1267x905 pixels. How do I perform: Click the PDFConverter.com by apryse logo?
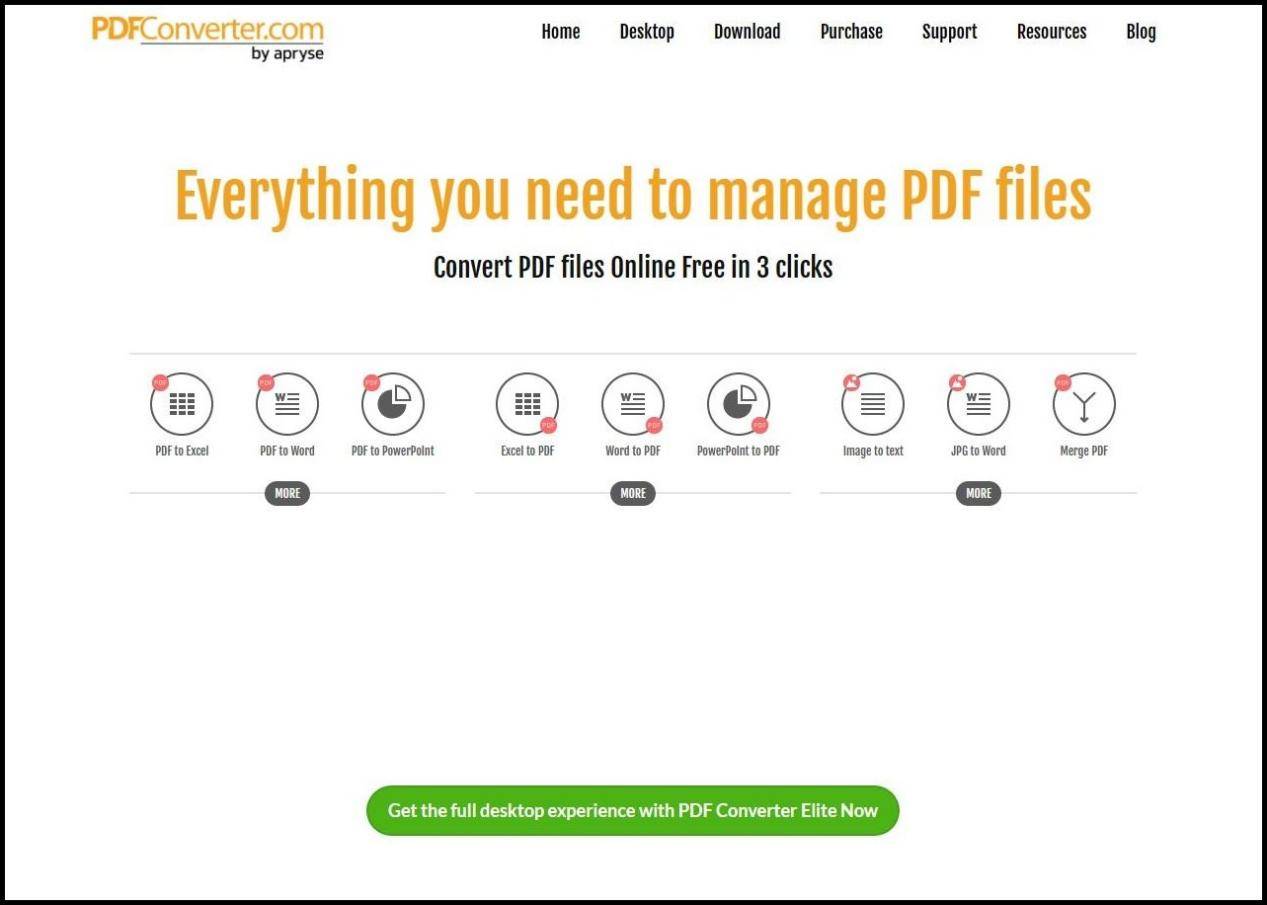[x=208, y=38]
